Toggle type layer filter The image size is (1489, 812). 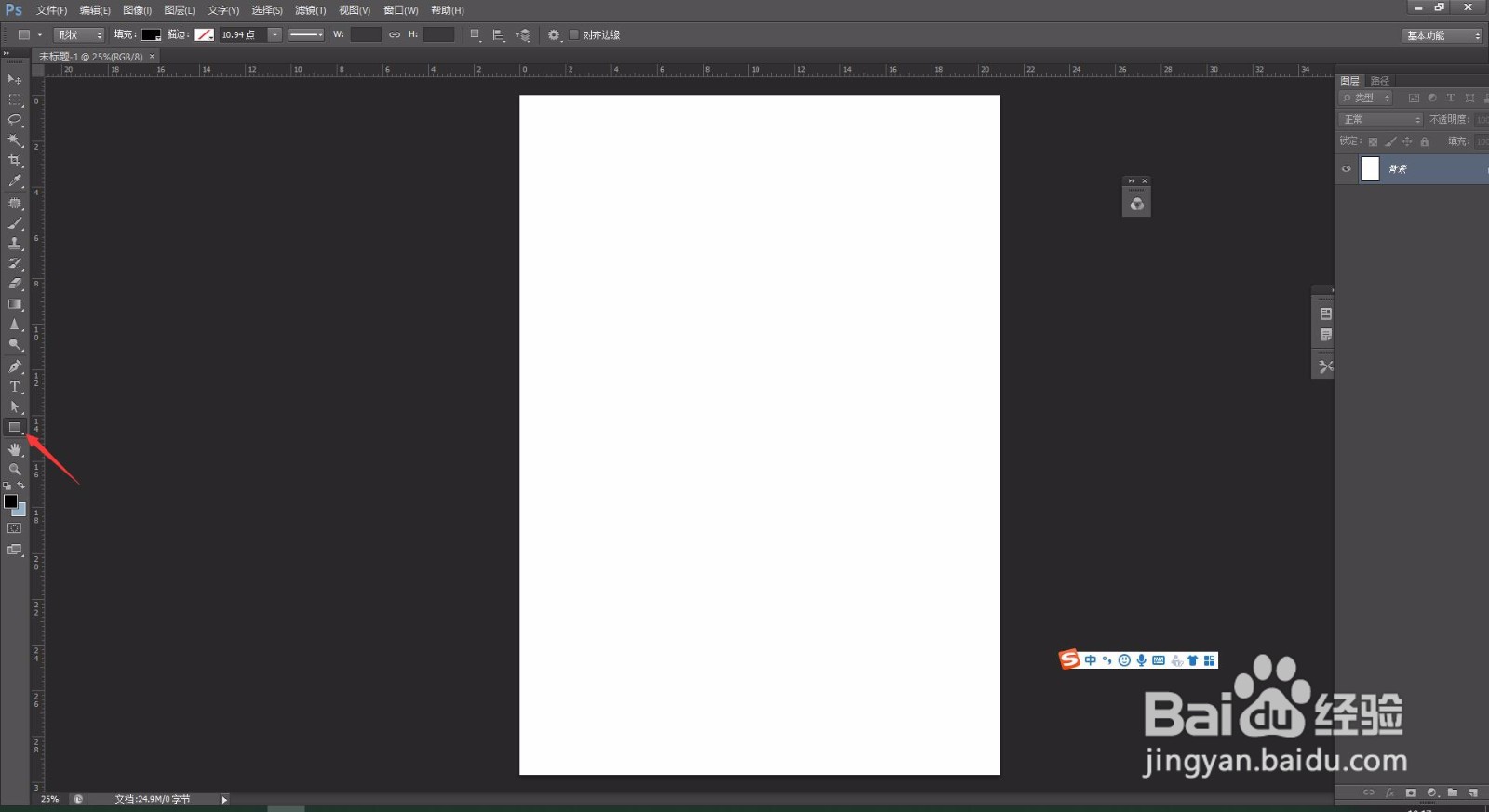(1451, 98)
